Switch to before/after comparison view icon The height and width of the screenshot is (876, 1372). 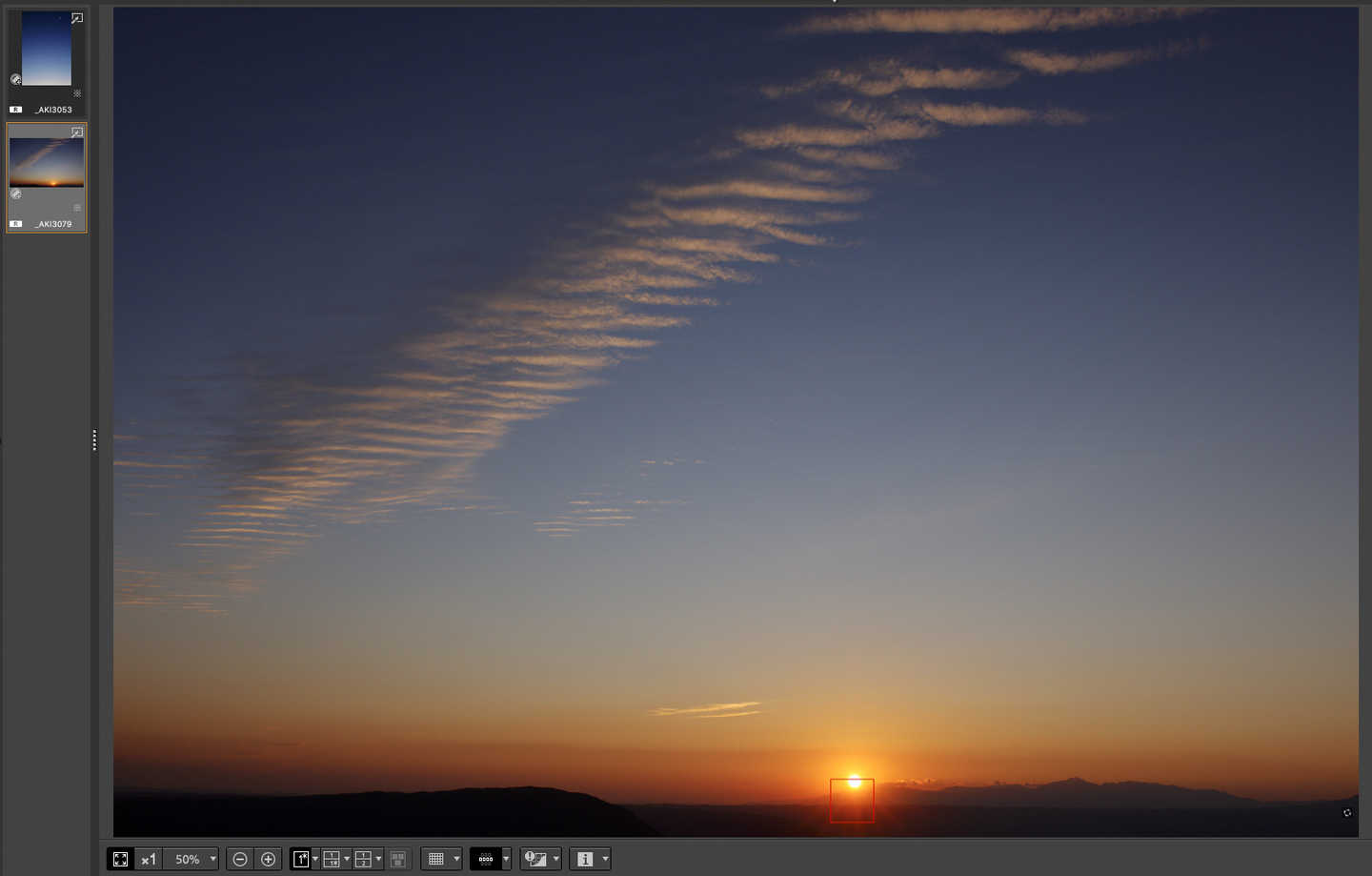tap(332, 859)
